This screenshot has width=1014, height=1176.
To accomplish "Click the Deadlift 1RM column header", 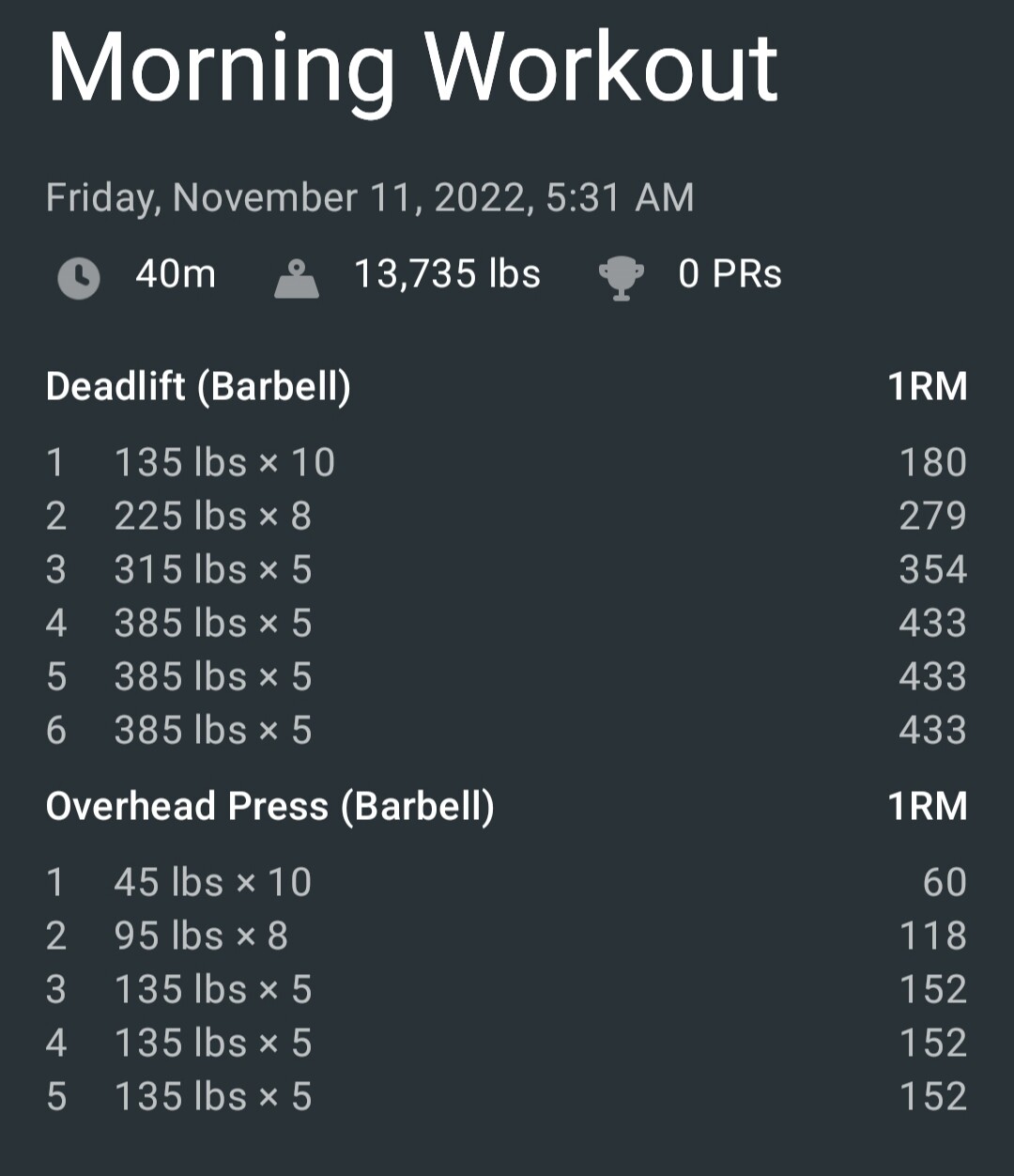I will pos(927,386).
